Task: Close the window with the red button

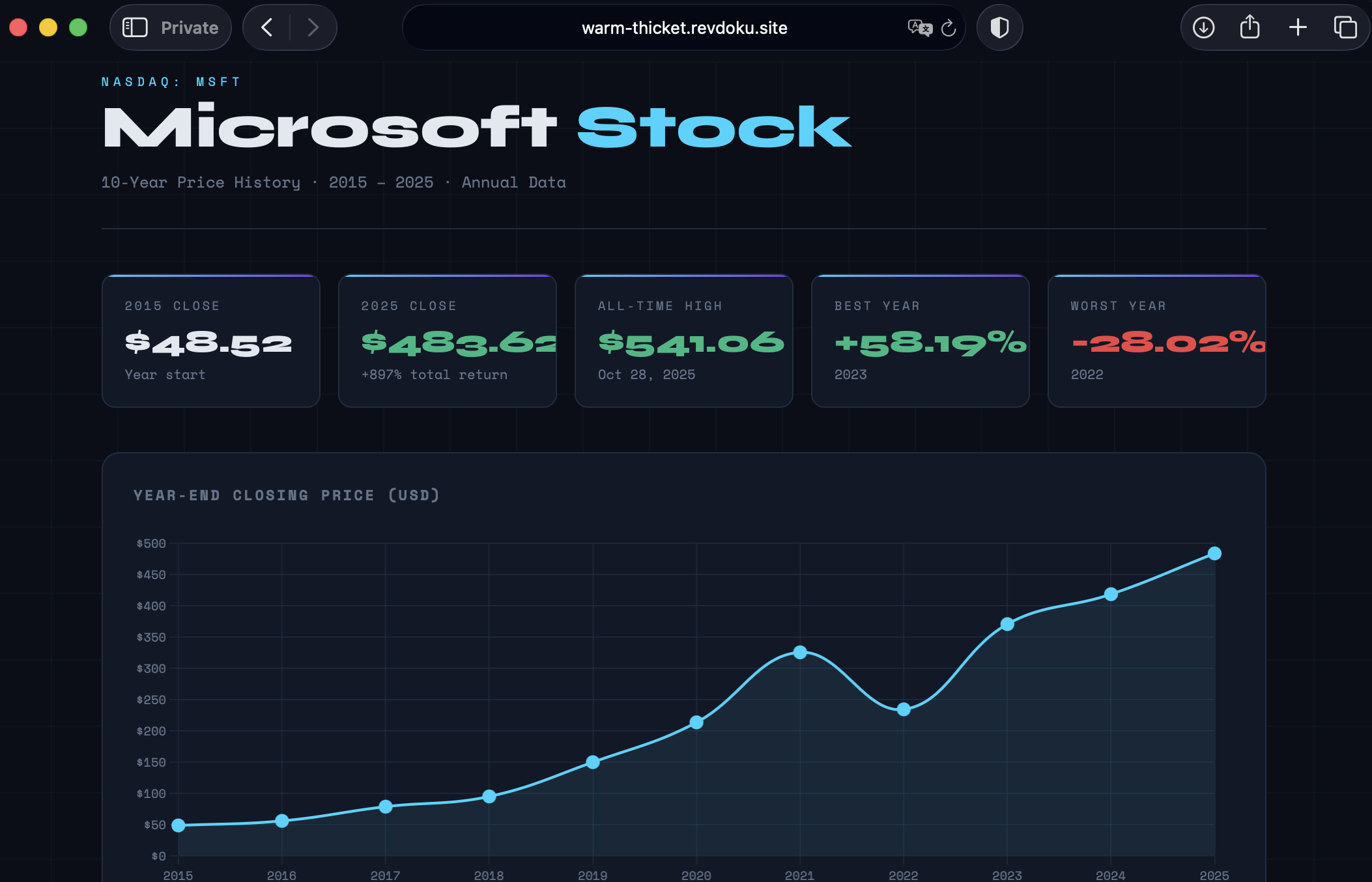Action: (x=18, y=27)
